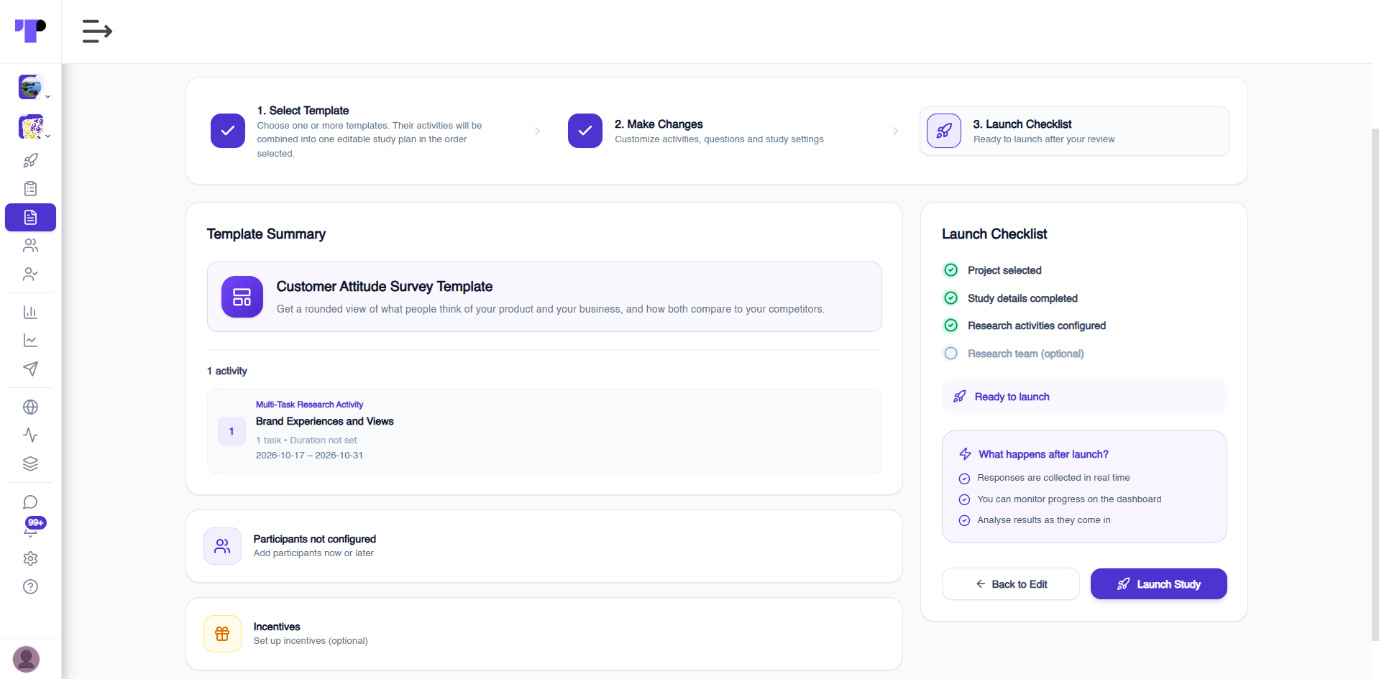Click the purple app logo at top left
The image size is (1379, 679).
pos(30,31)
